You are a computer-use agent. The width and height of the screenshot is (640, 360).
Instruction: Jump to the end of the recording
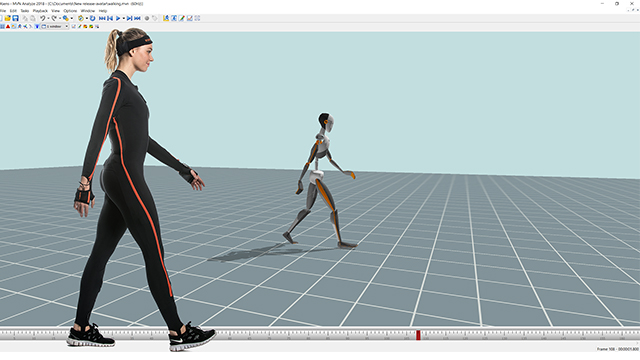coord(137,18)
